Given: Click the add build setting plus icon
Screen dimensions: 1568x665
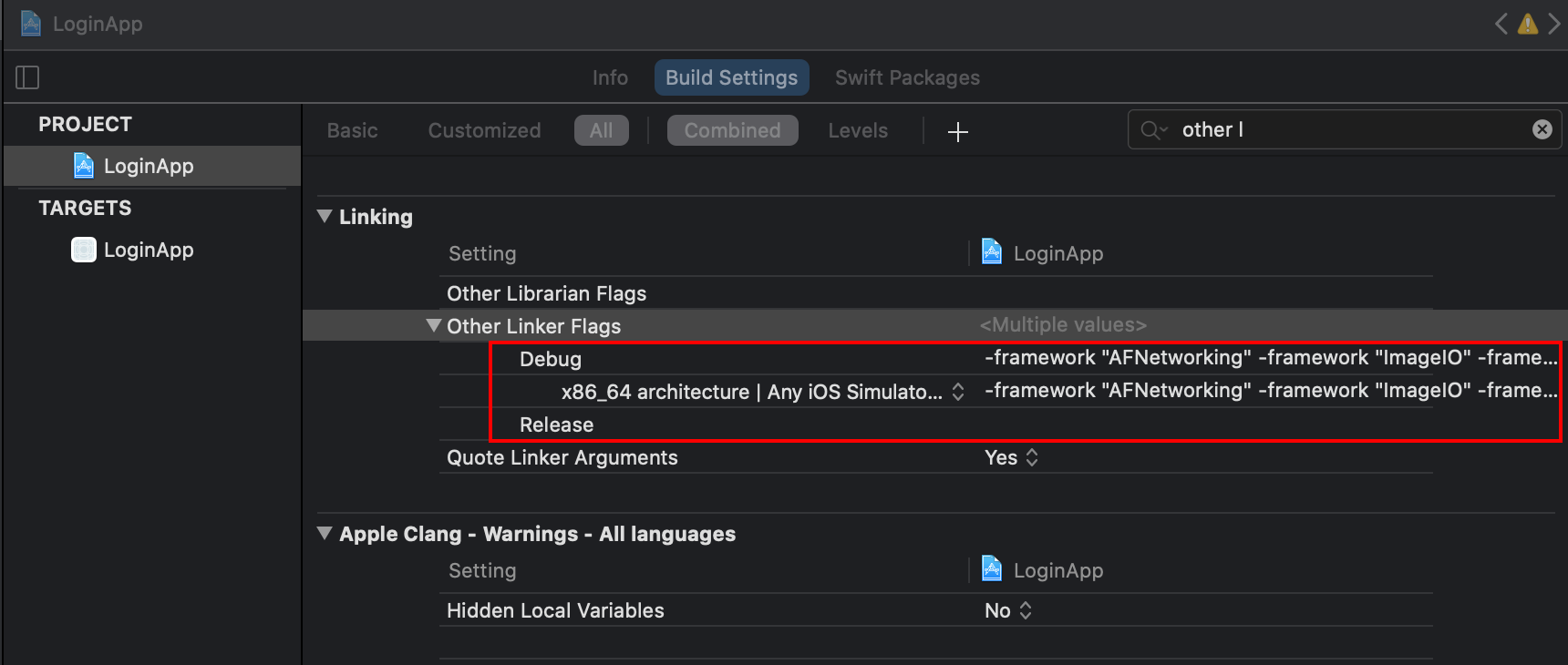Looking at the screenshot, I should [957, 132].
